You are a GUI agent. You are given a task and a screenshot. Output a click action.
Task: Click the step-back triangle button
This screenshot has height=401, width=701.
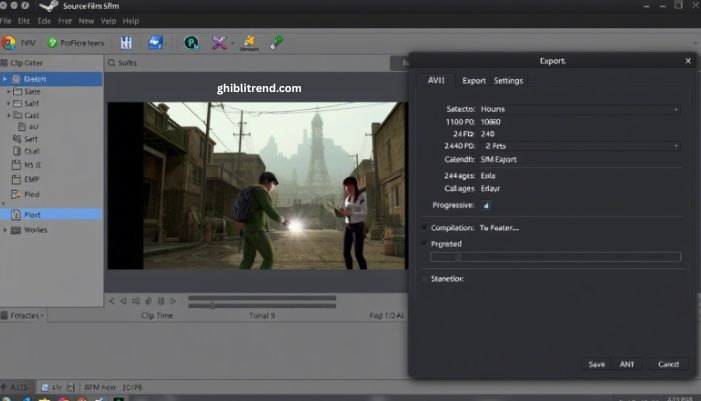pyautogui.click(x=123, y=301)
